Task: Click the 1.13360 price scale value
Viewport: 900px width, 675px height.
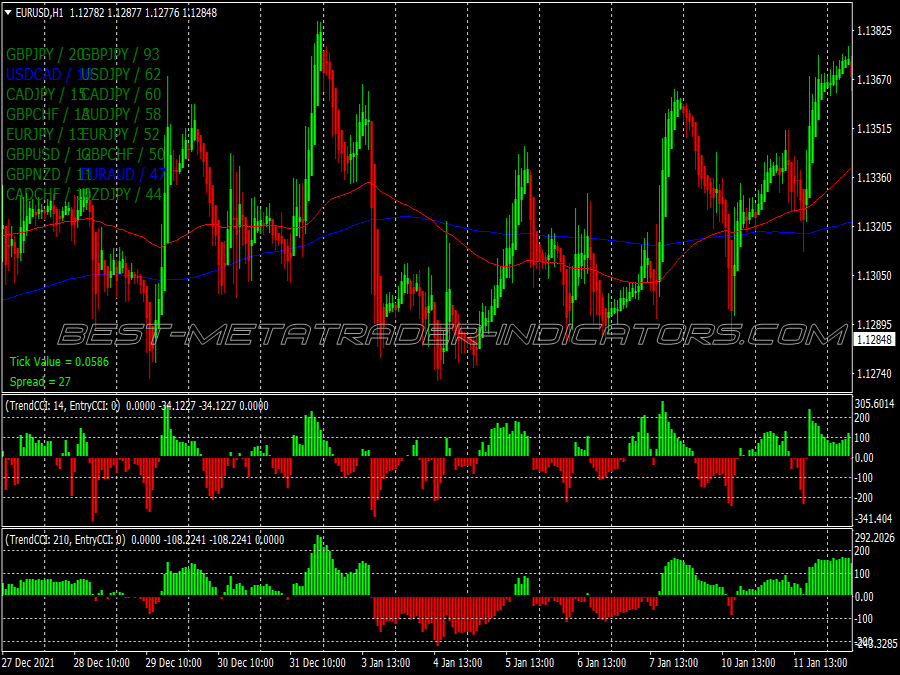Action: point(874,178)
